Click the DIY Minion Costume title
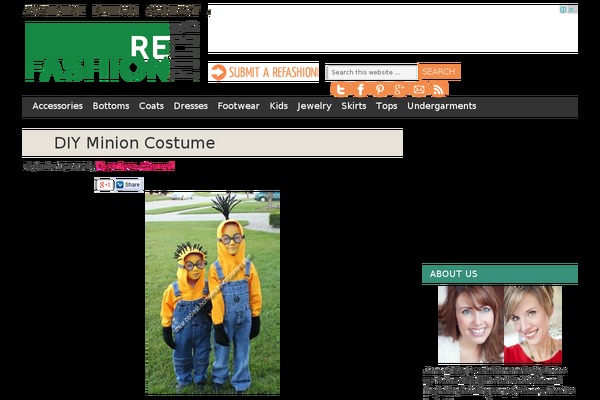The width and height of the screenshot is (600, 400). [x=134, y=143]
